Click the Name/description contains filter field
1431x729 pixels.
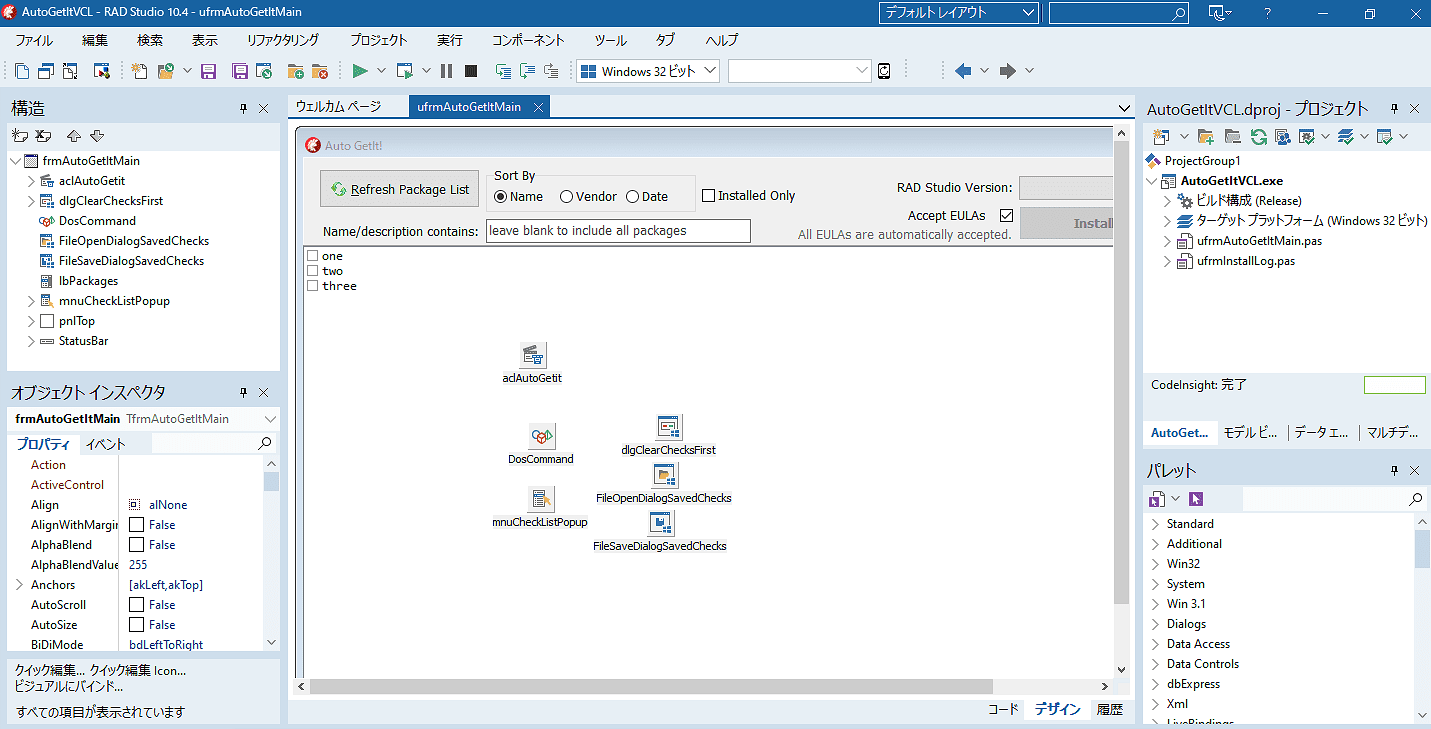click(x=618, y=231)
